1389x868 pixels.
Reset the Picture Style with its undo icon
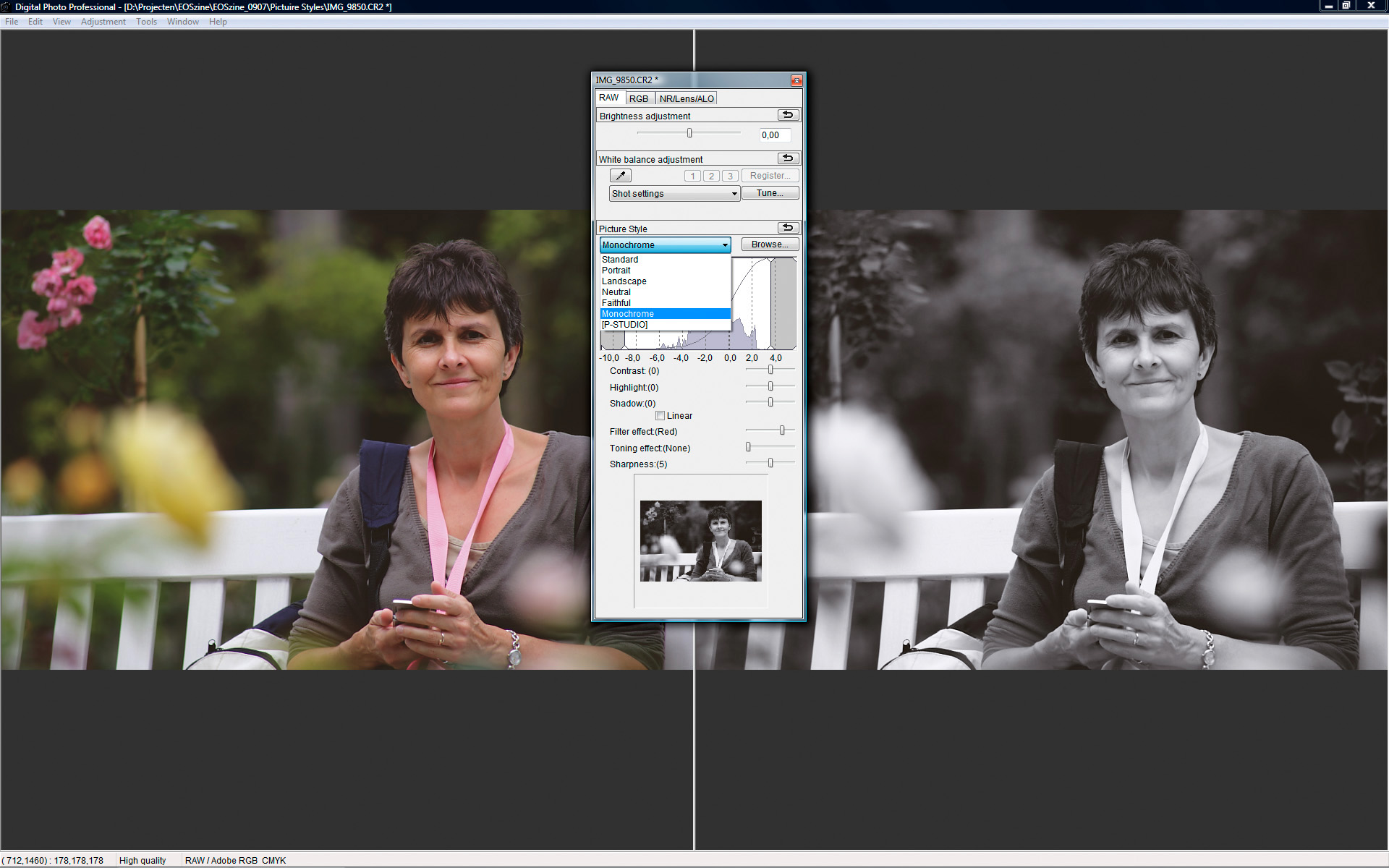[x=788, y=228]
